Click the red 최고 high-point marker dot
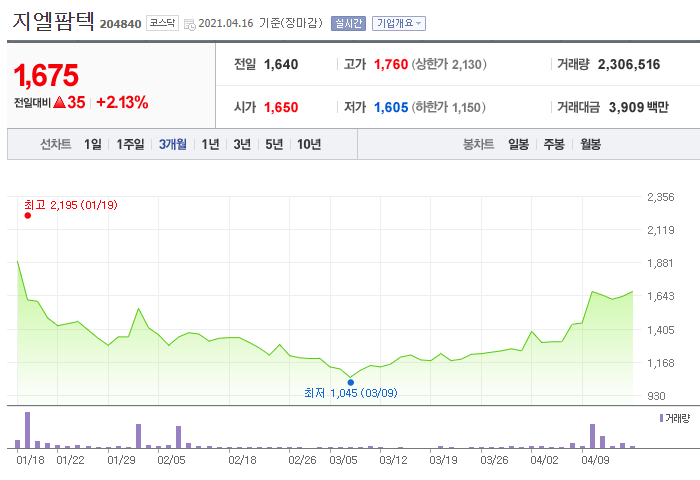This screenshot has width=700, height=480. pos(28,216)
